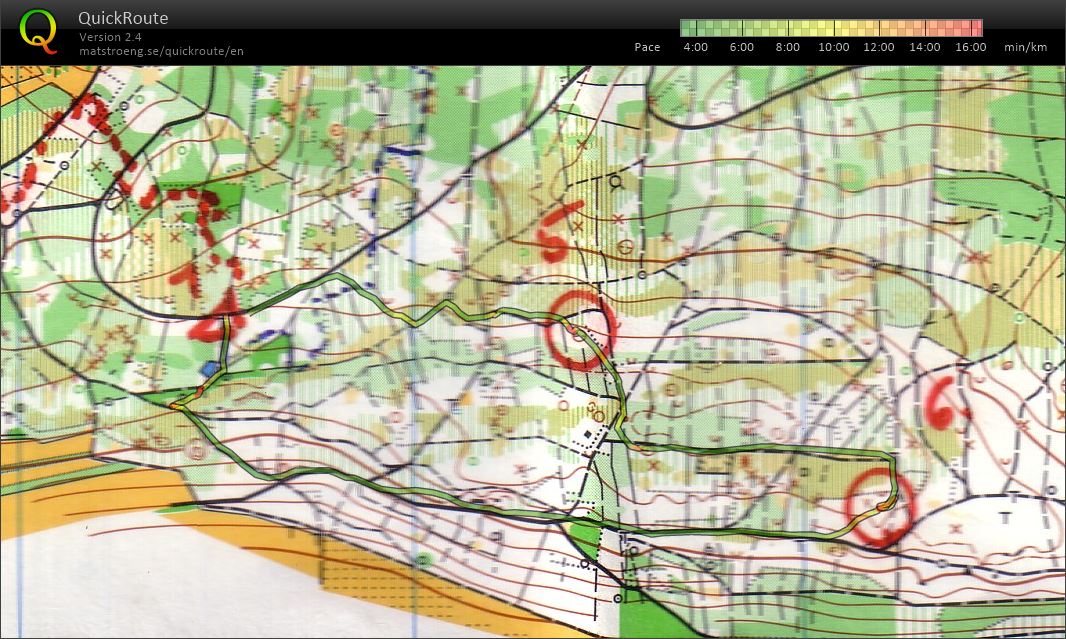Viewport: 1066px width, 639px height.
Task: Click the Version 2.4 label
Action: point(110,37)
